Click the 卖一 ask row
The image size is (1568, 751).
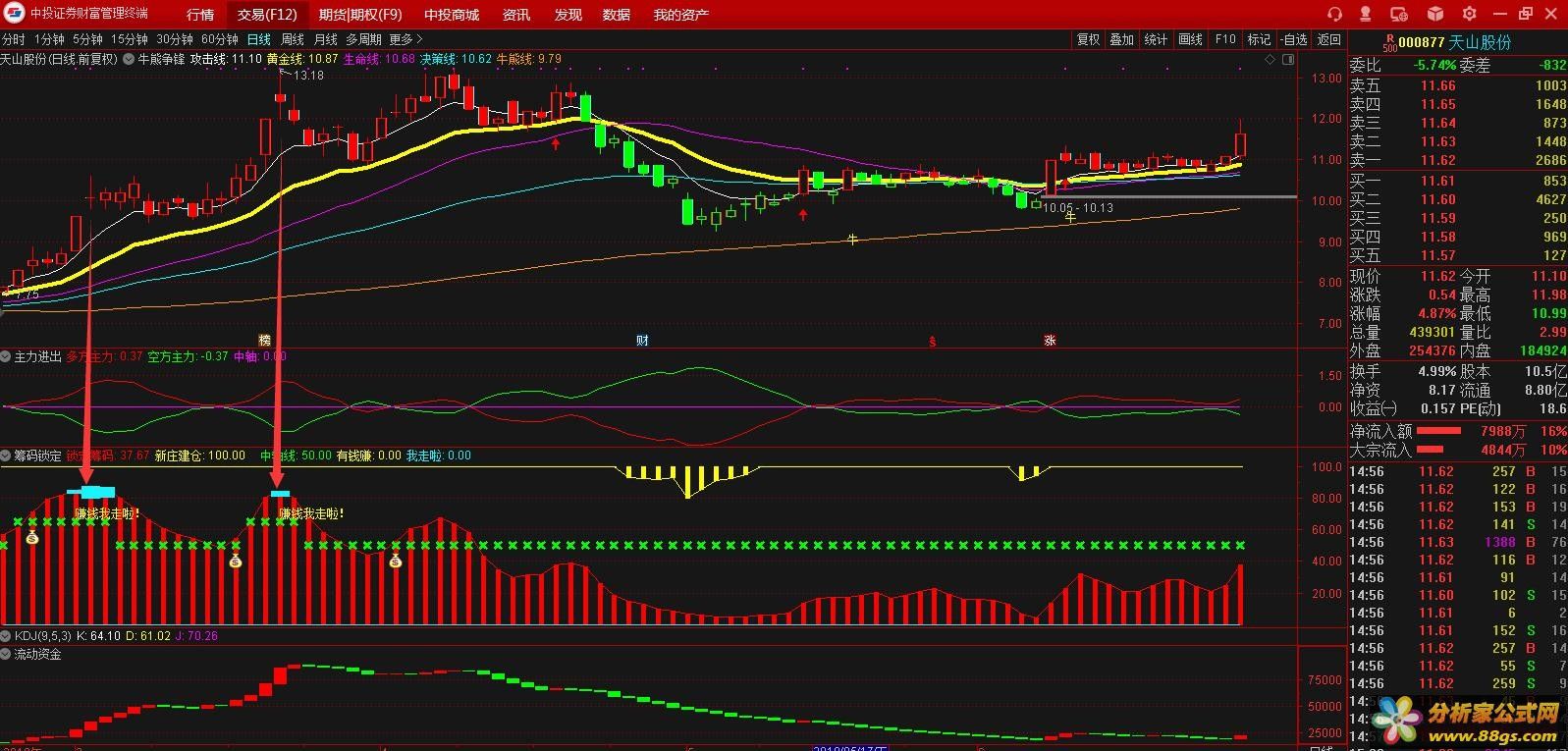[x=1457, y=160]
